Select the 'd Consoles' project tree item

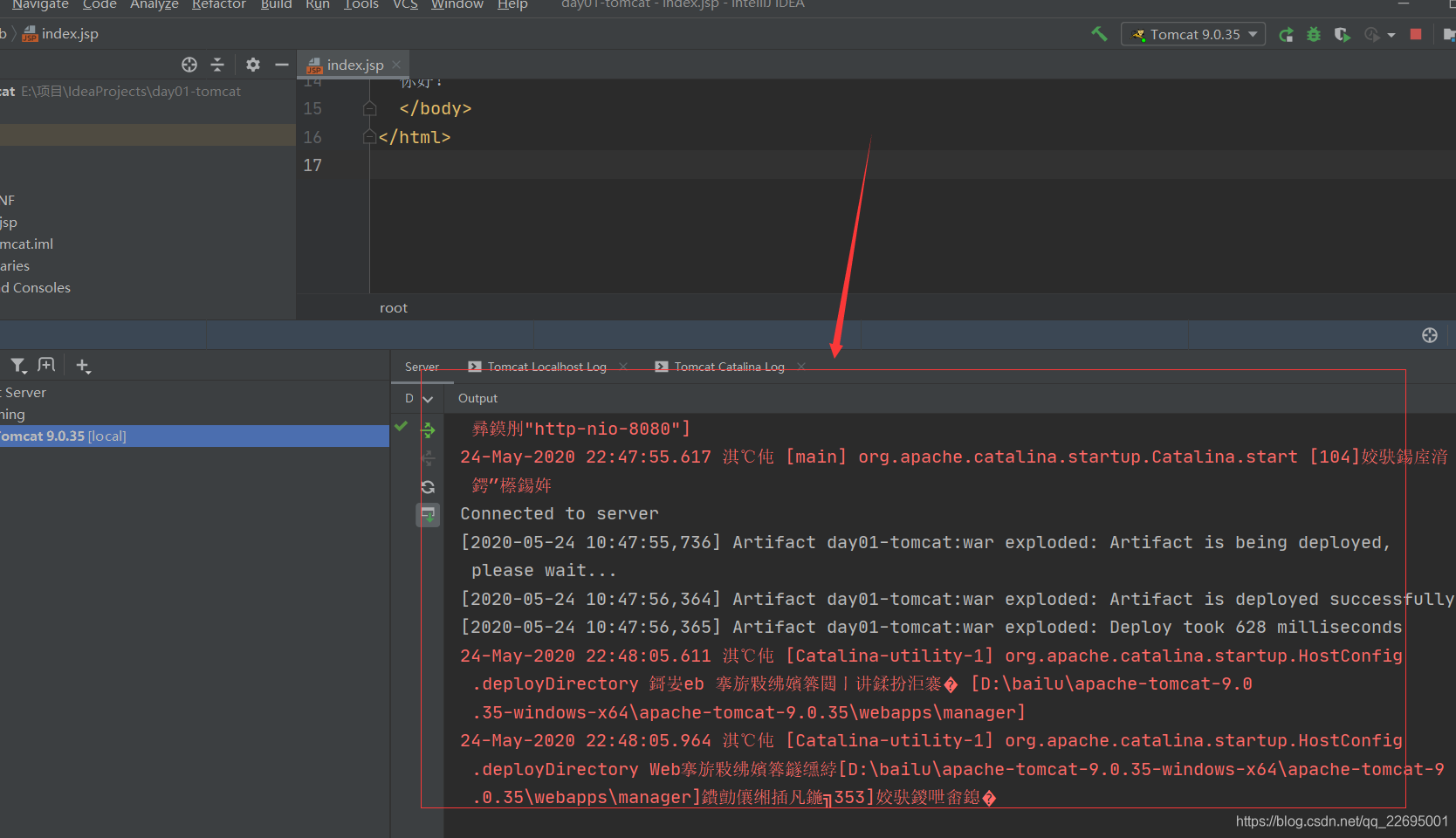coord(36,288)
